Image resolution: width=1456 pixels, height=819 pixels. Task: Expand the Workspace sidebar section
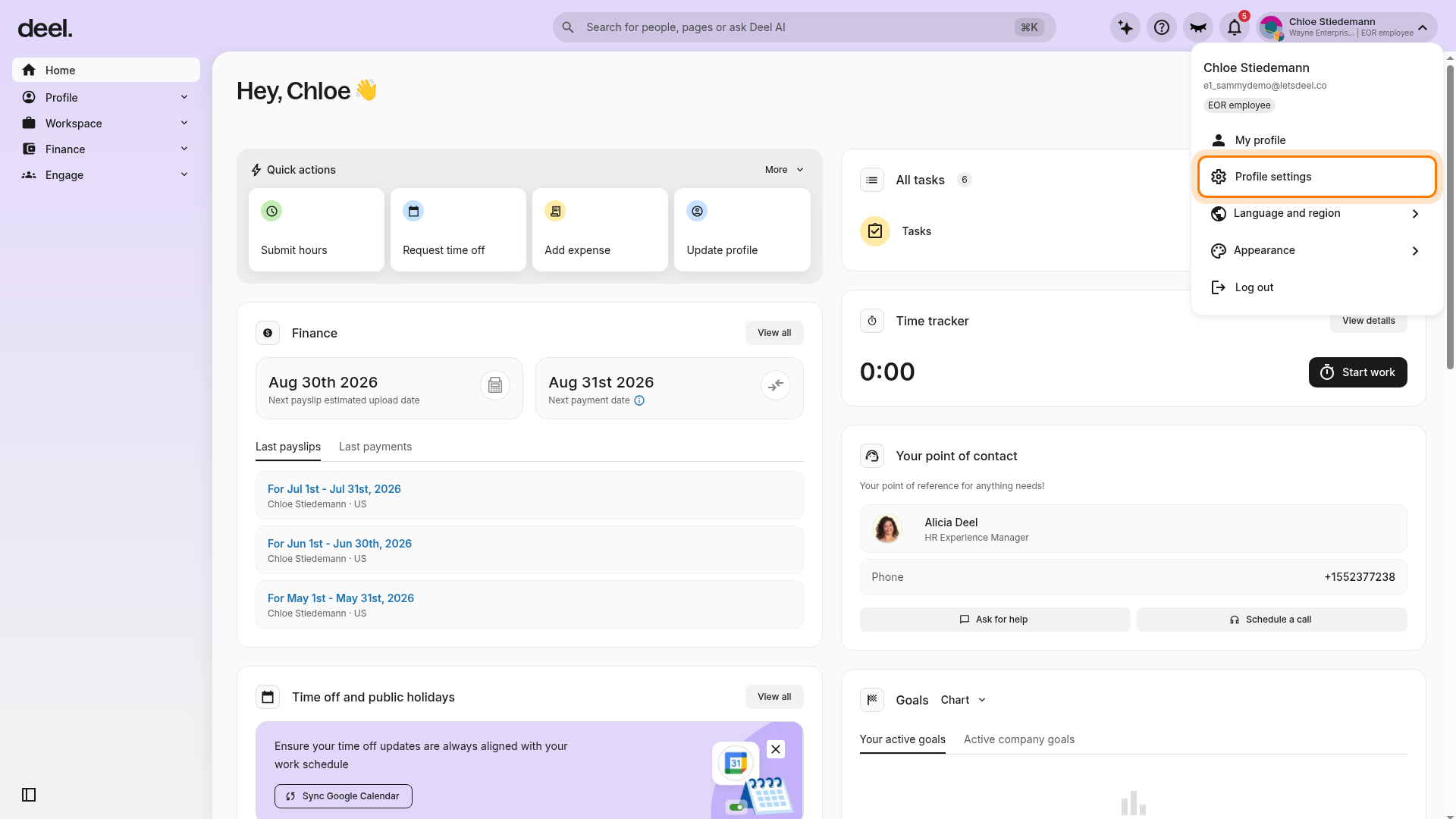coord(106,123)
